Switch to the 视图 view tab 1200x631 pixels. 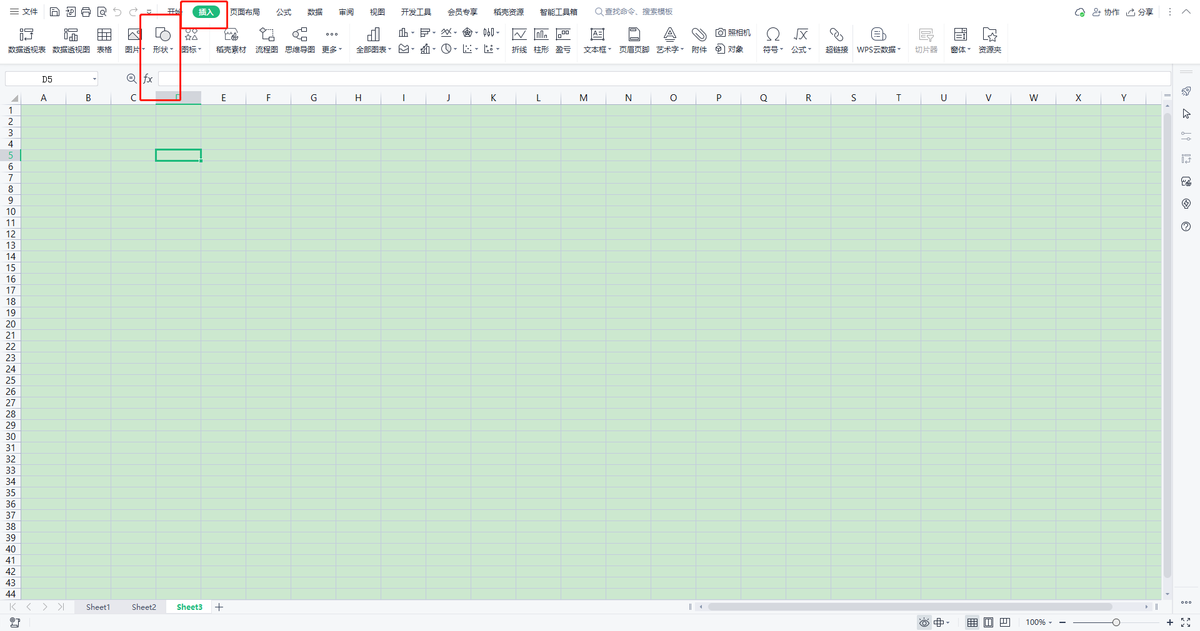pos(377,12)
